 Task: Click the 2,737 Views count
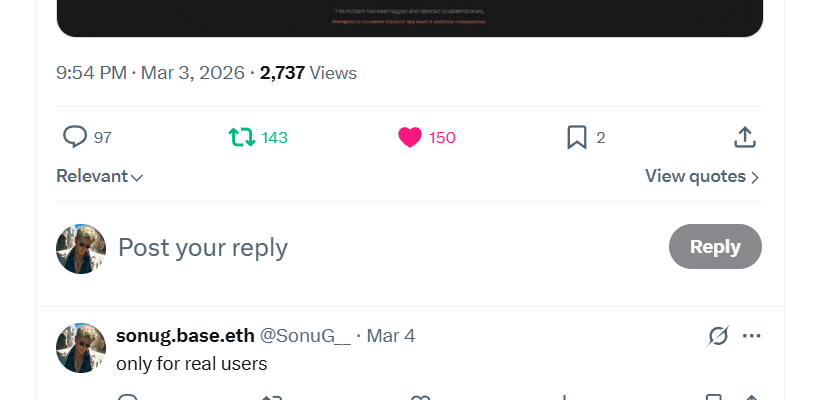point(308,73)
